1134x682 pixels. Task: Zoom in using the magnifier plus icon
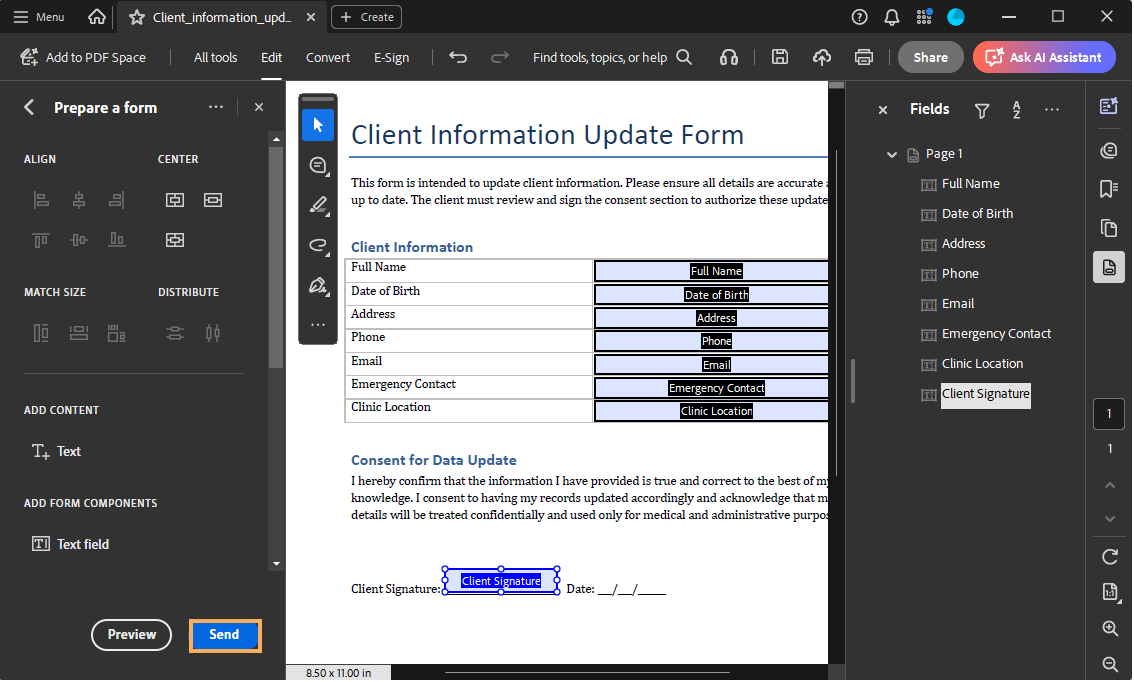pos(1109,628)
